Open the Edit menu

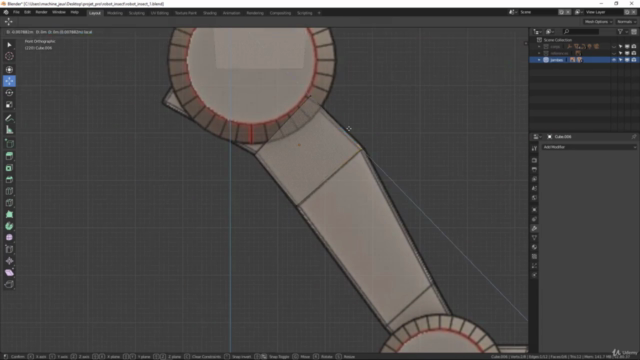pos(27,12)
